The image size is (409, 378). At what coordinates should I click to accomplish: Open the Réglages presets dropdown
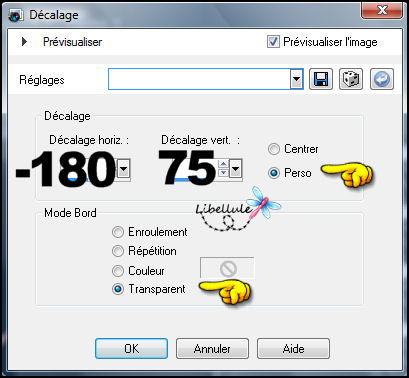coord(296,80)
